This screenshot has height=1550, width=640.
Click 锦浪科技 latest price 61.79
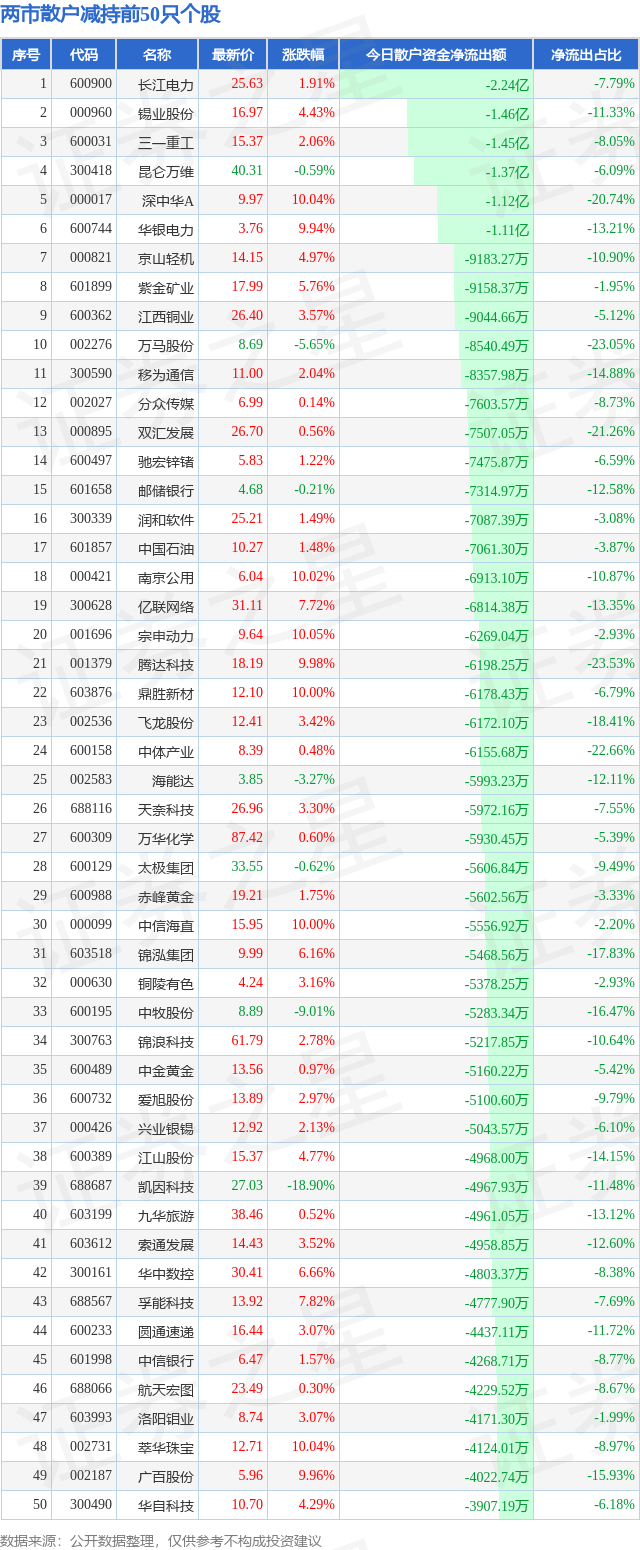[247, 1041]
